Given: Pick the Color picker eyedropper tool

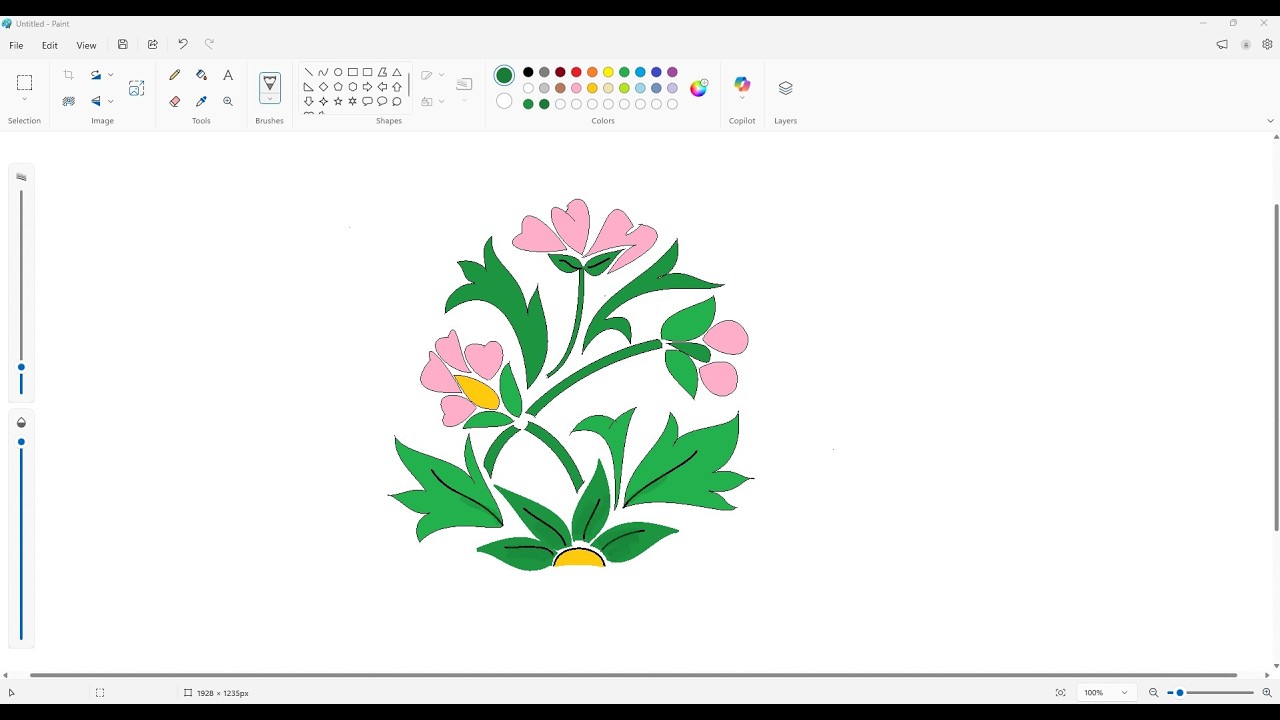Looking at the screenshot, I should [201, 101].
